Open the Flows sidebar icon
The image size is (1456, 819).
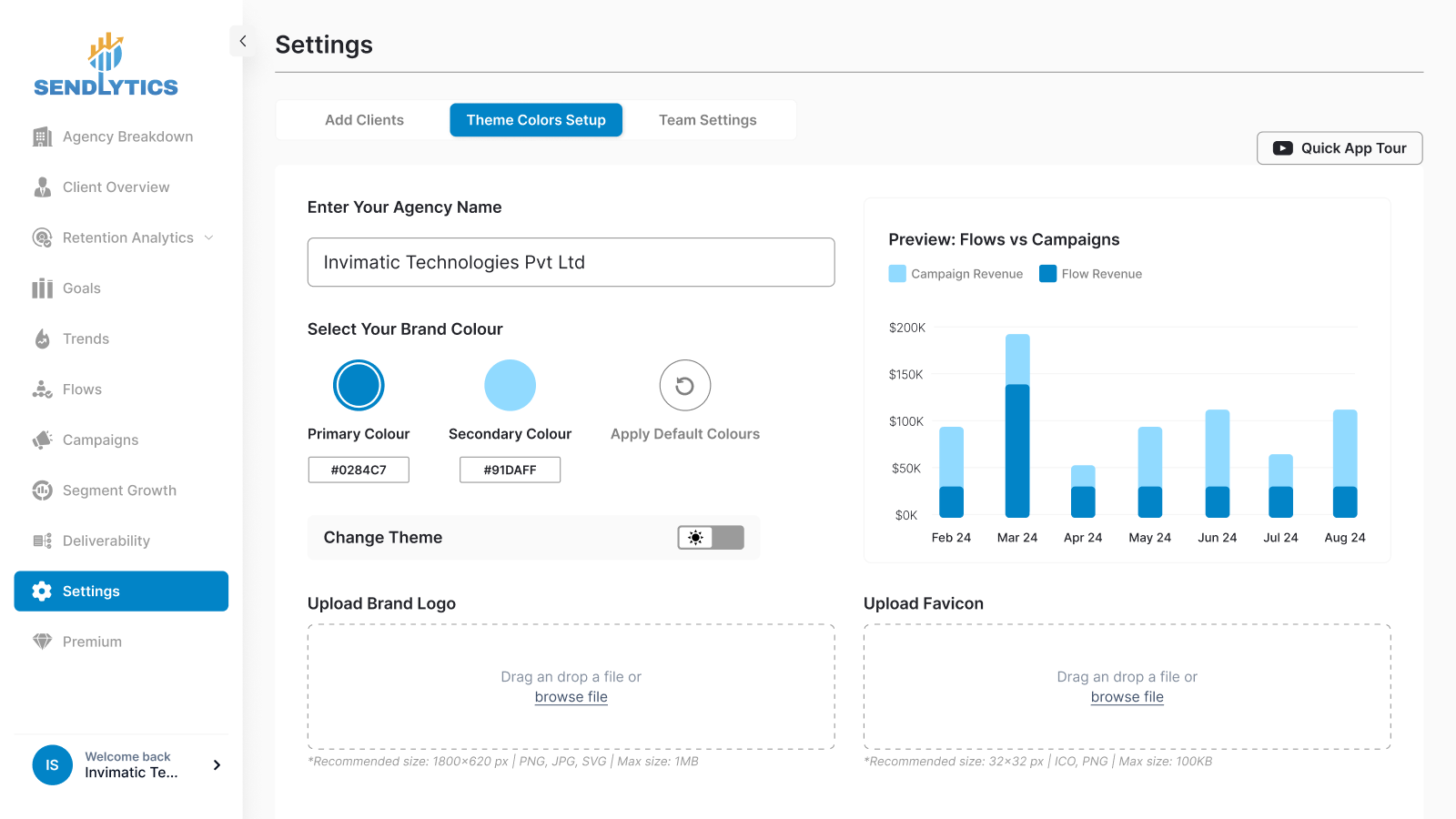pos(42,389)
